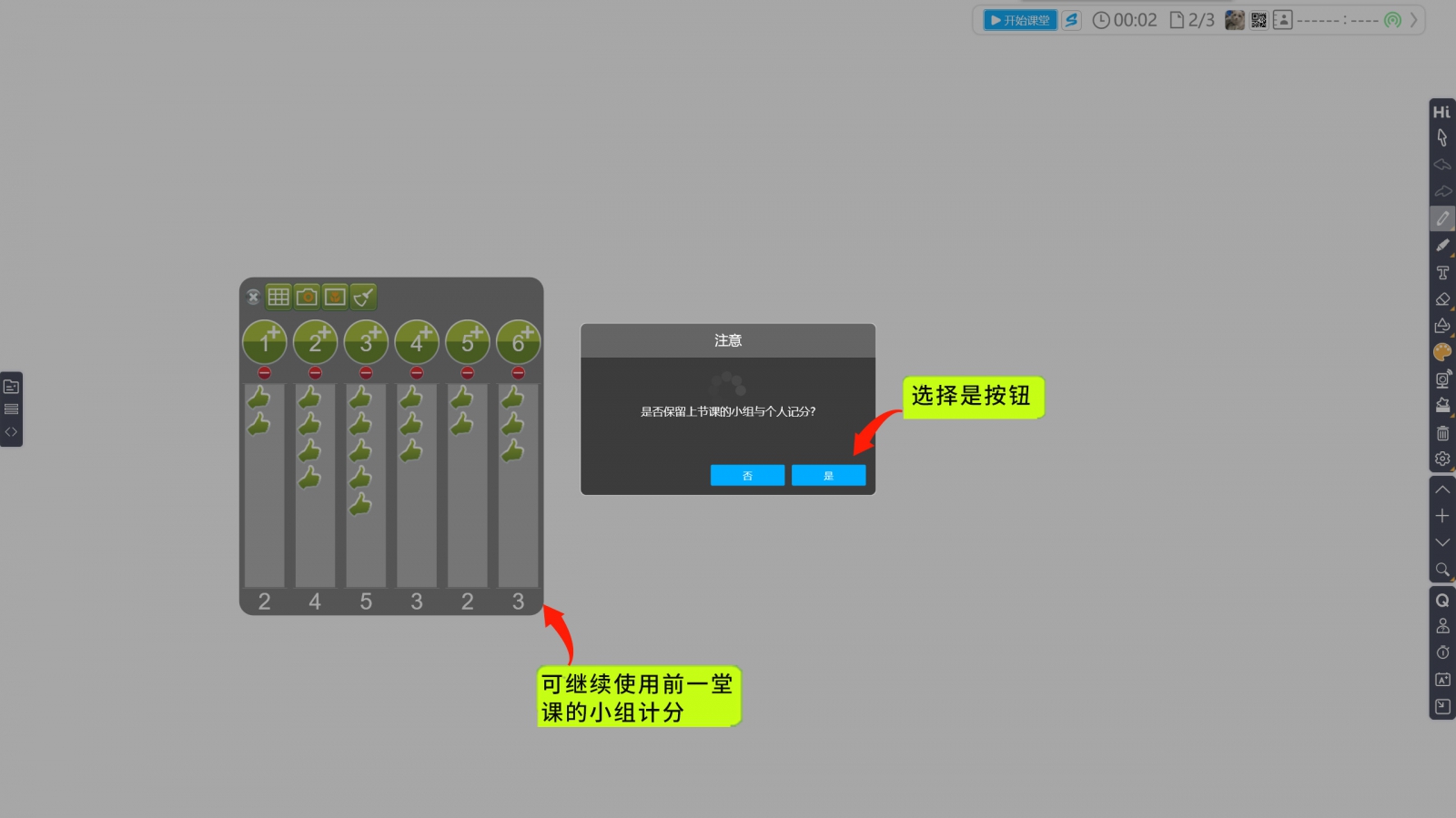Subtract a point from group 5

click(x=467, y=373)
